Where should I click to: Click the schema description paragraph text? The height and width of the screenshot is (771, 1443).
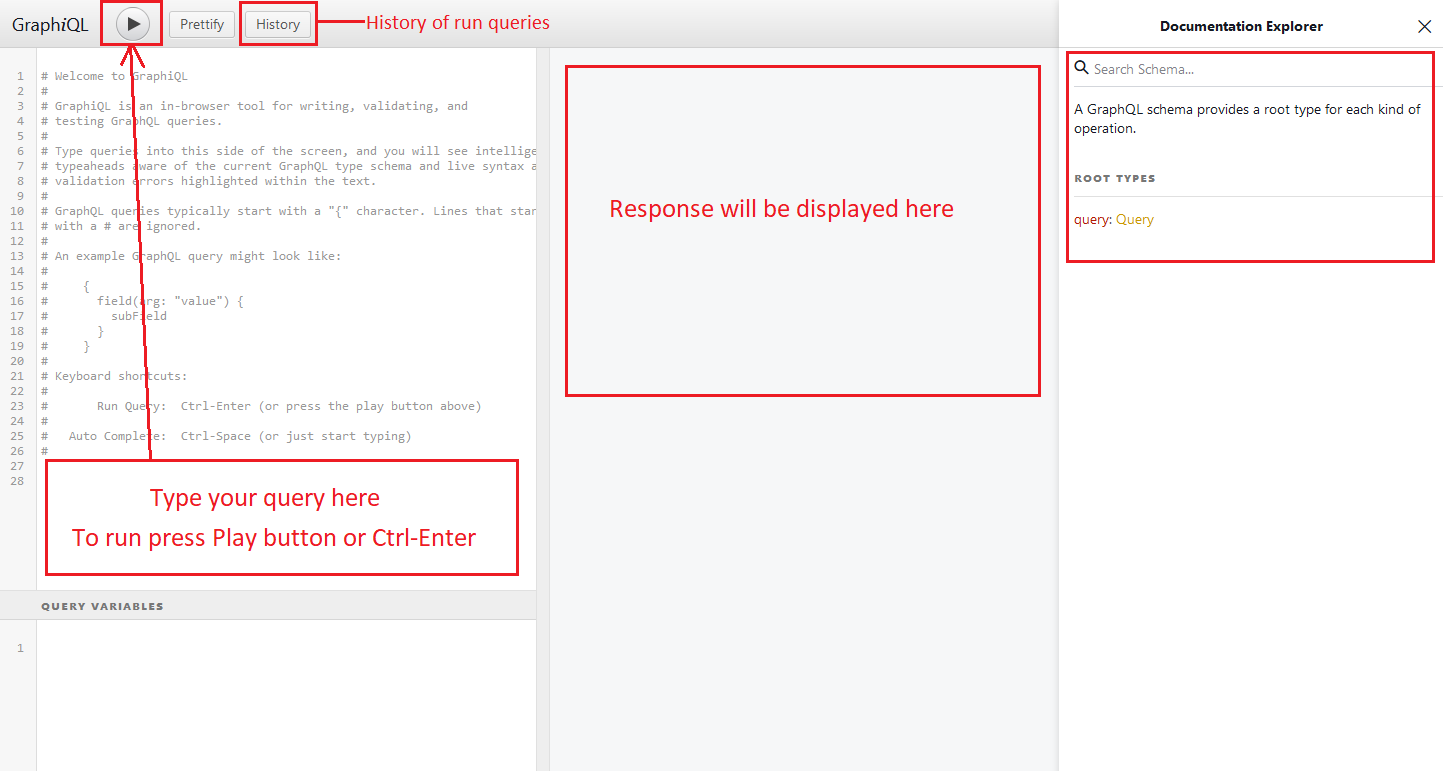pyautogui.click(x=1248, y=119)
